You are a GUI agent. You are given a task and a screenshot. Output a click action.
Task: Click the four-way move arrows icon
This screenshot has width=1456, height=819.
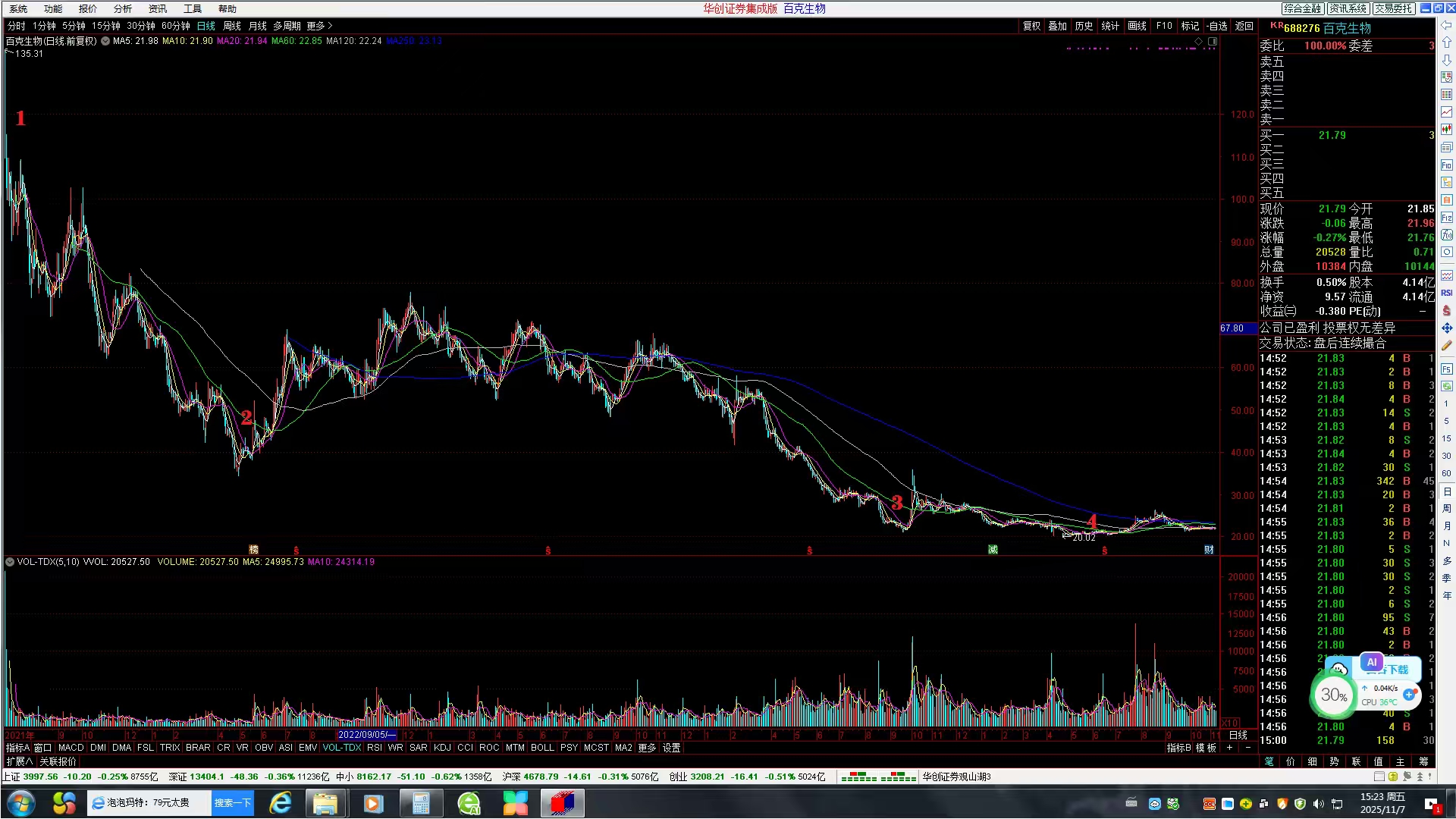[1446, 328]
